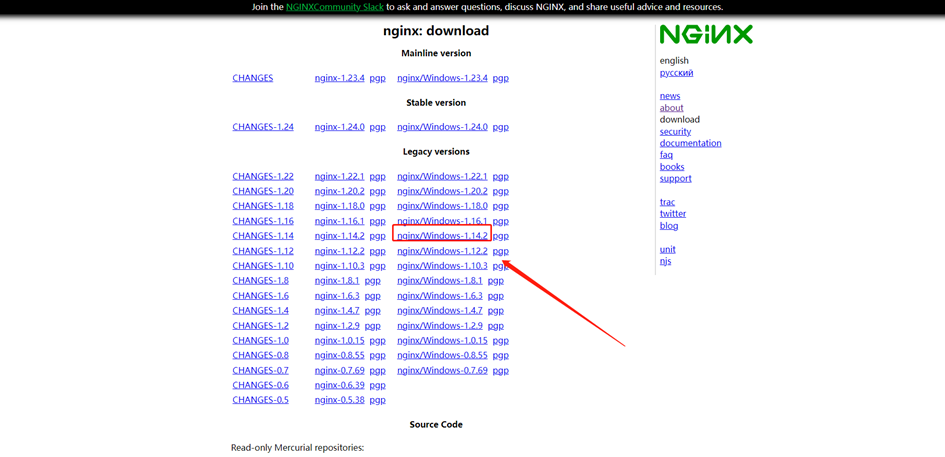Open CHANGES-1.0 link
The height and width of the screenshot is (457, 945).
260,341
